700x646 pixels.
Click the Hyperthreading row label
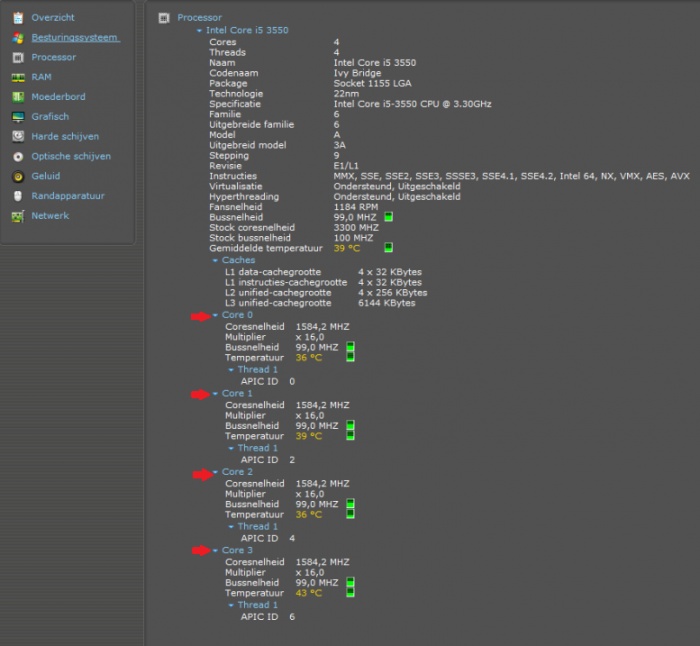tap(244, 197)
